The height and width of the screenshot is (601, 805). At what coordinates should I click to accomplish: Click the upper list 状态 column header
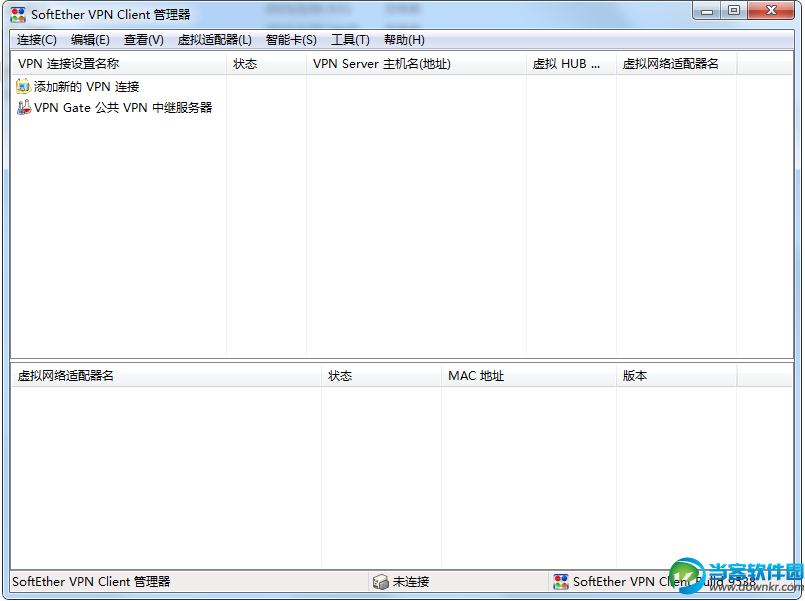tap(266, 64)
